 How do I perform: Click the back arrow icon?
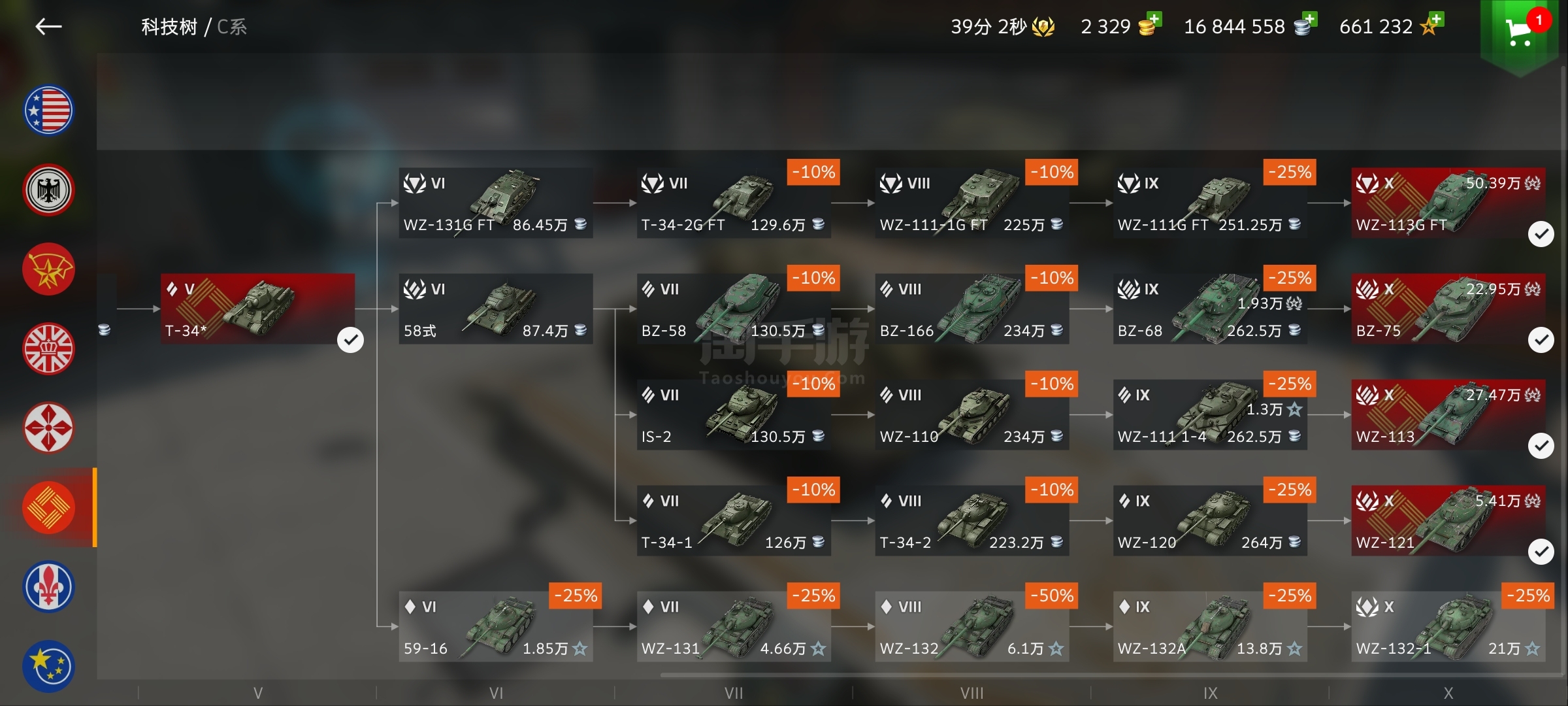click(x=48, y=27)
